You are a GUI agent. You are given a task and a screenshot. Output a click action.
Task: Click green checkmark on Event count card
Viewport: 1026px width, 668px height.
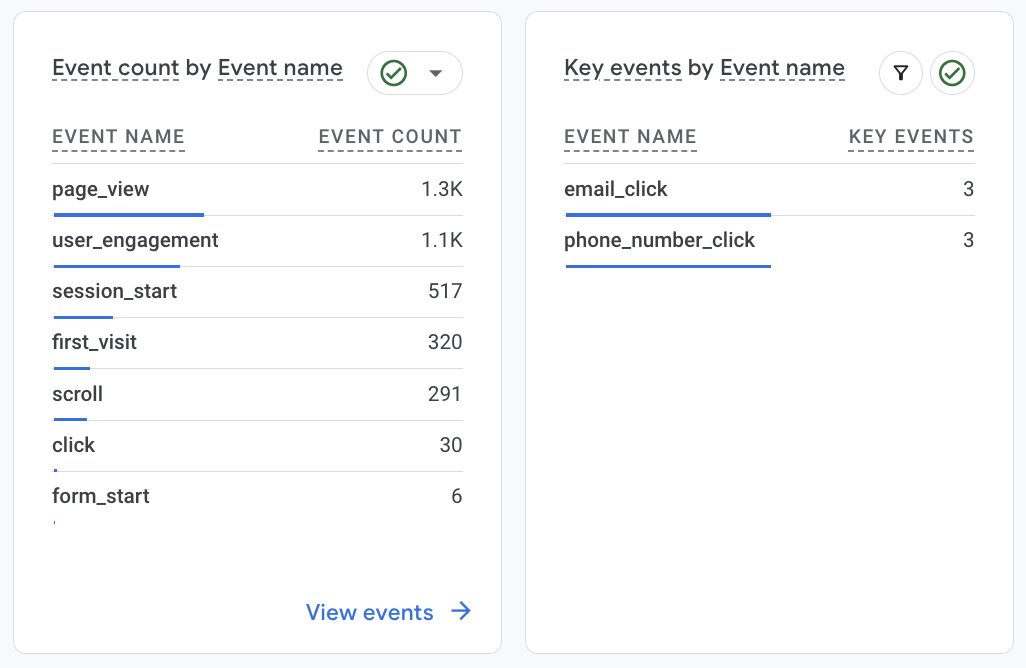click(394, 73)
